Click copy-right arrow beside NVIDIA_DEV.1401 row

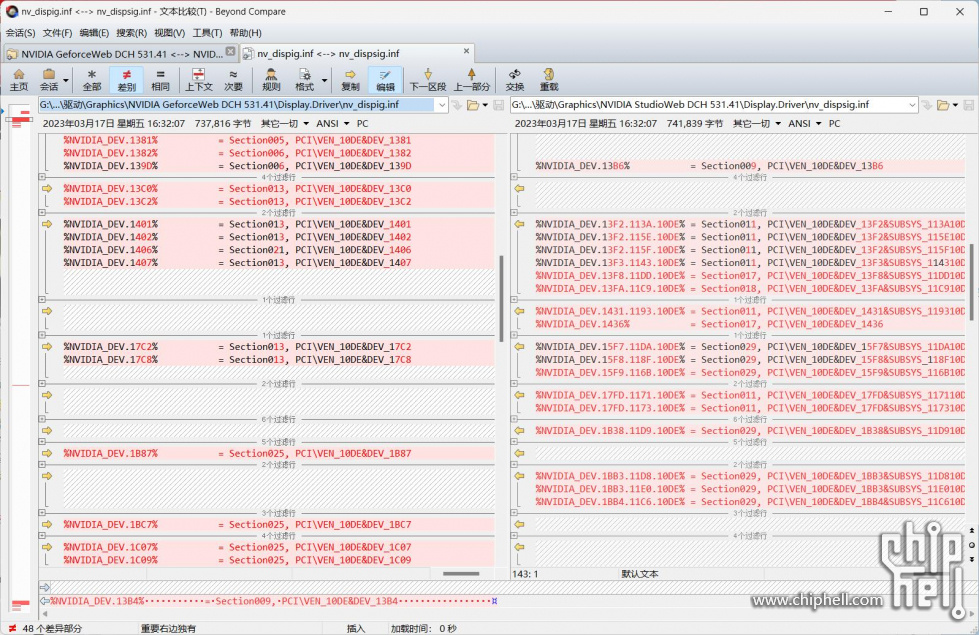[47, 224]
